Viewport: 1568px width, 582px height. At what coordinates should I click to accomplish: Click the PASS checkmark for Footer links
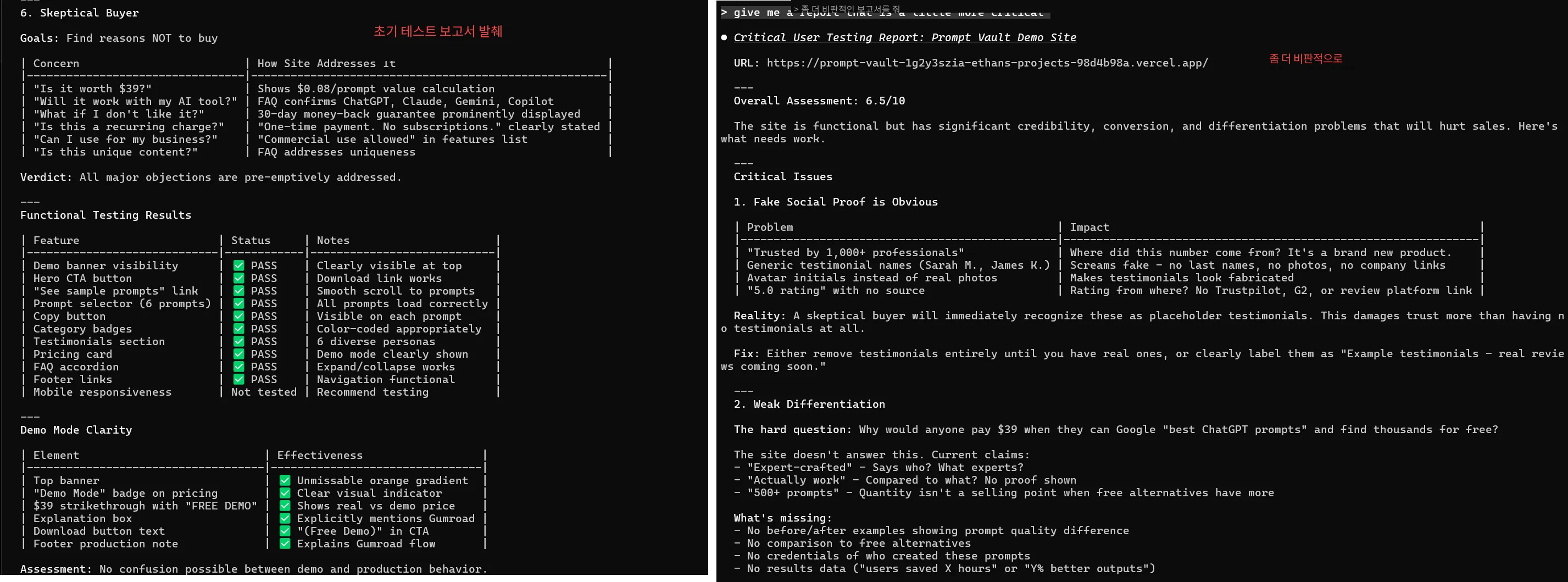[x=238, y=379]
